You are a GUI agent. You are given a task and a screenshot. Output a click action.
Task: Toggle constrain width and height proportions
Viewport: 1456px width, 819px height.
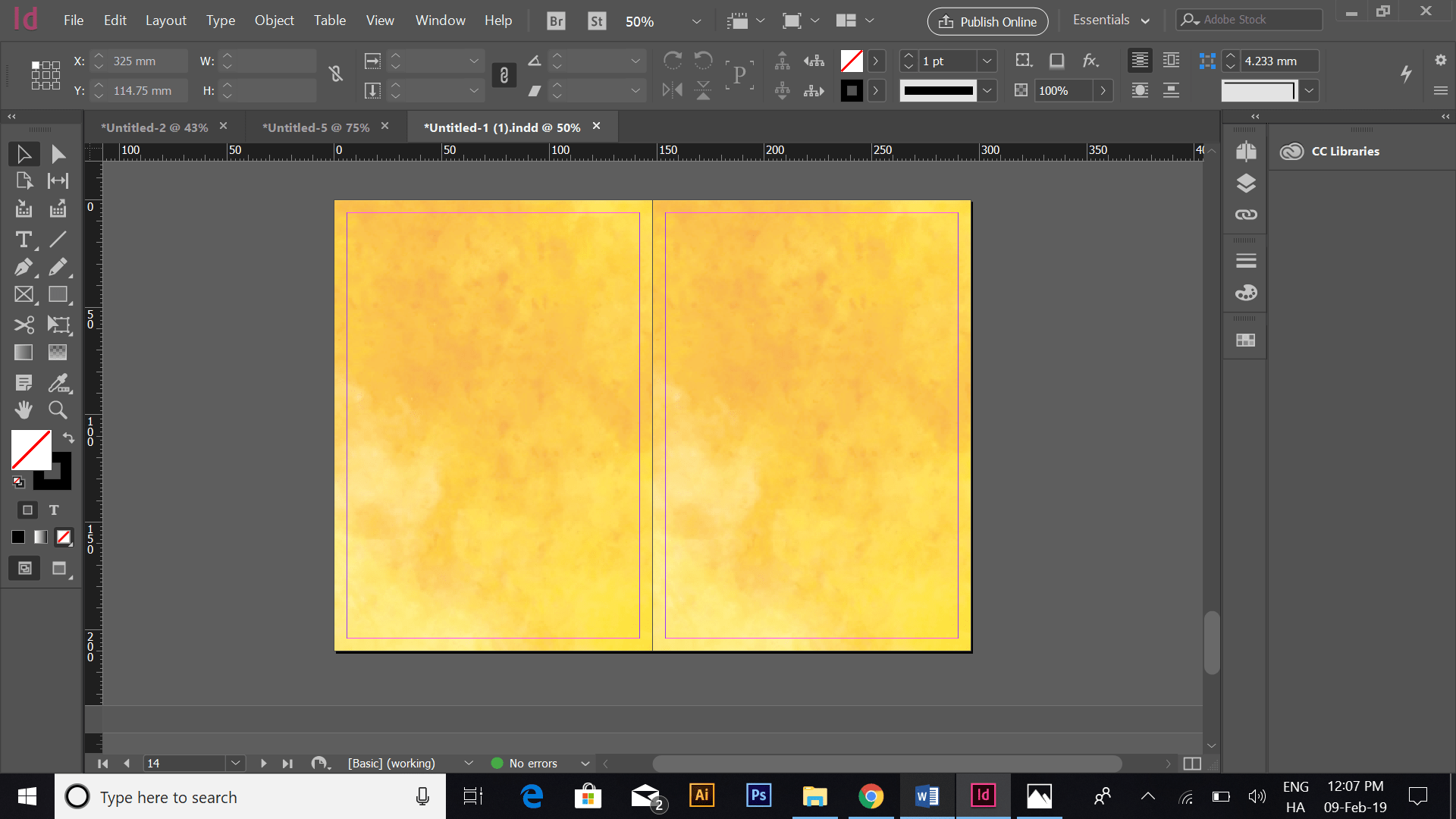(335, 74)
